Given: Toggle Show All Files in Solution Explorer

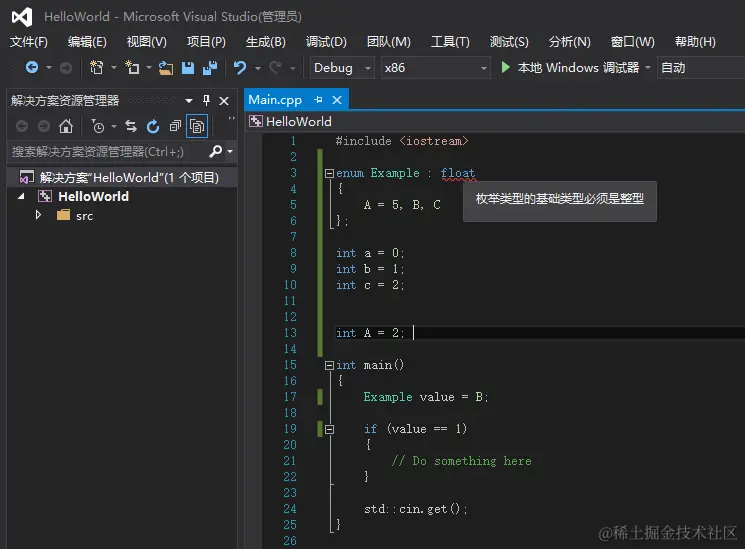Looking at the screenshot, I should [x=197, y=126].
